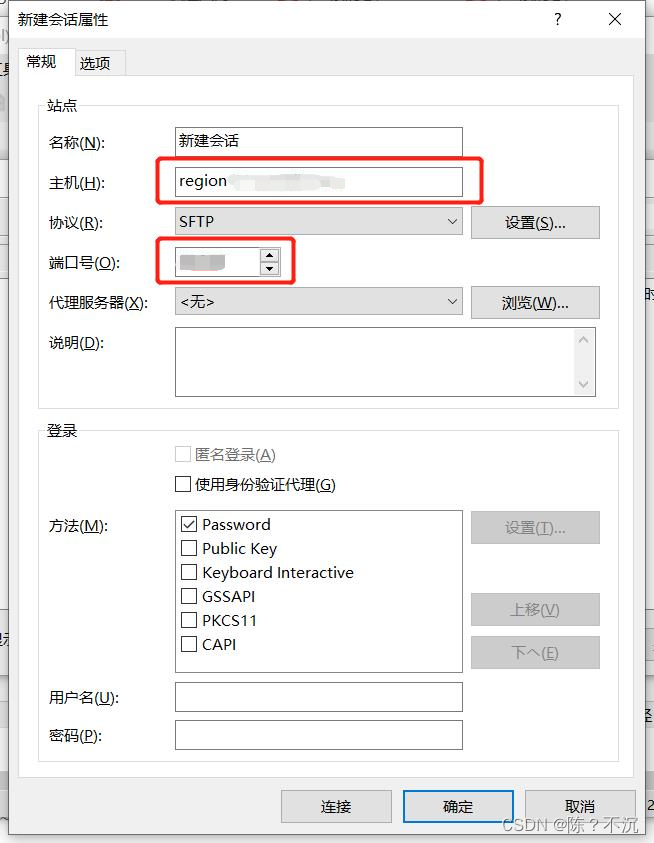The image size is (654, 843).
Task: Select the 常规 tab
Action: tap(43, 62)
